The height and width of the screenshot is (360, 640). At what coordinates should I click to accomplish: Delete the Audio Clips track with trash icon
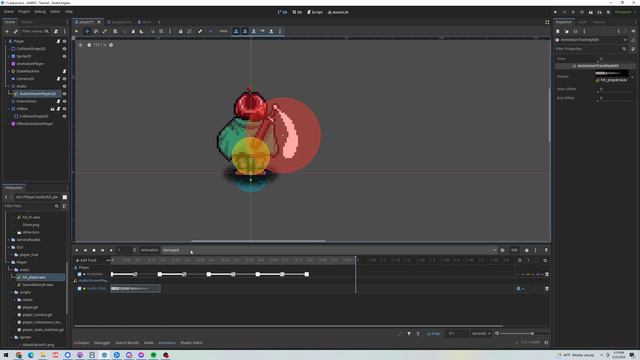pos(547,289)
